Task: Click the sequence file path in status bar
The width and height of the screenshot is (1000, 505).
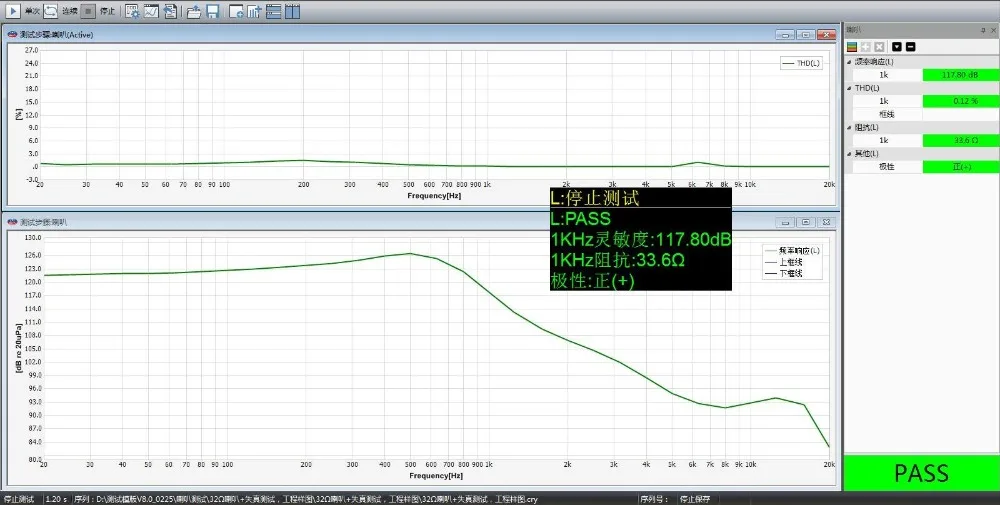Action: click(x=306, y=499)
